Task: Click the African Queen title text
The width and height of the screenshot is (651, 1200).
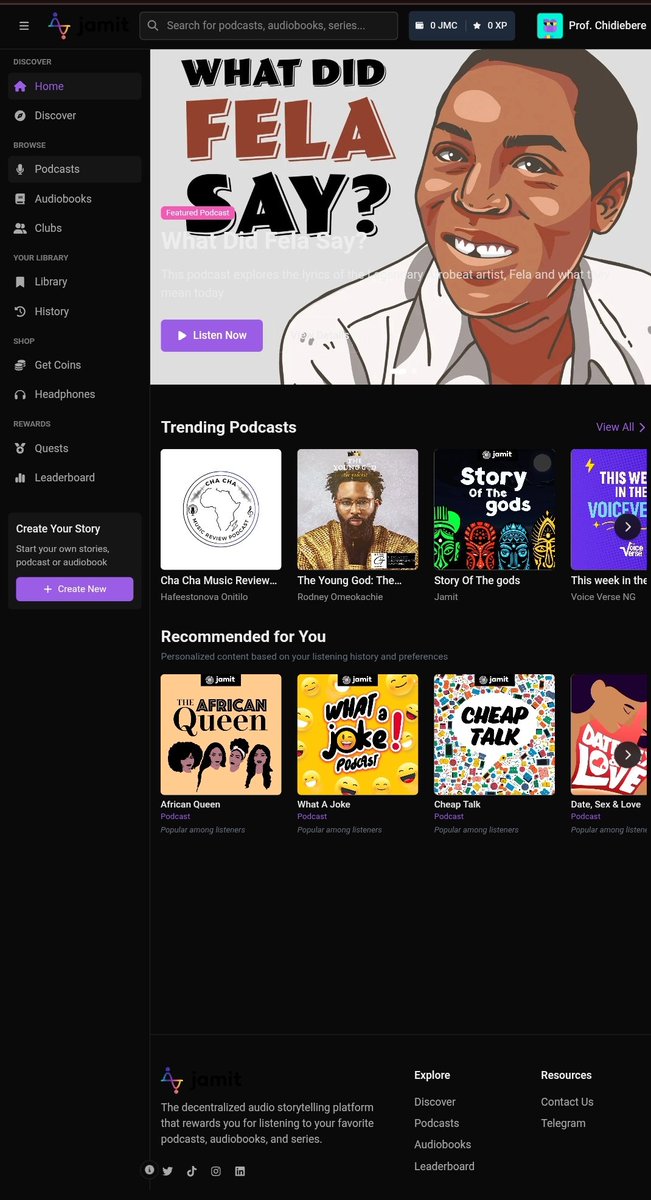Action: tap(190, 804)
